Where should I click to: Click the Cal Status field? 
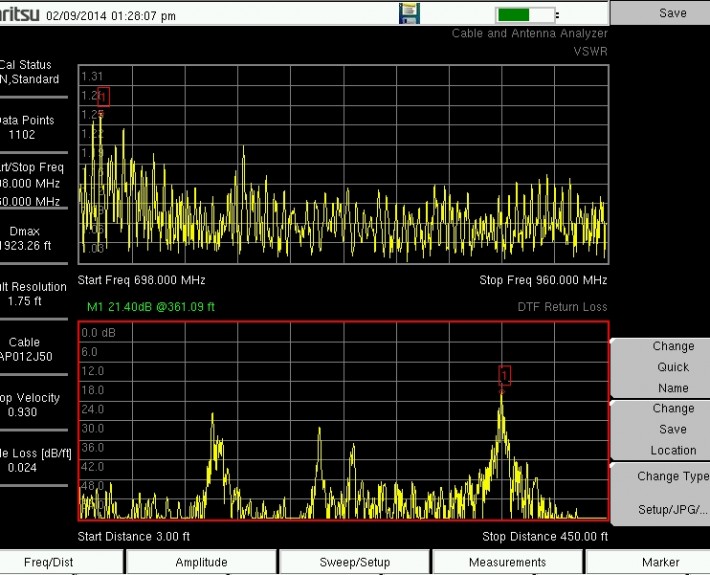click(x=32, y=72)
